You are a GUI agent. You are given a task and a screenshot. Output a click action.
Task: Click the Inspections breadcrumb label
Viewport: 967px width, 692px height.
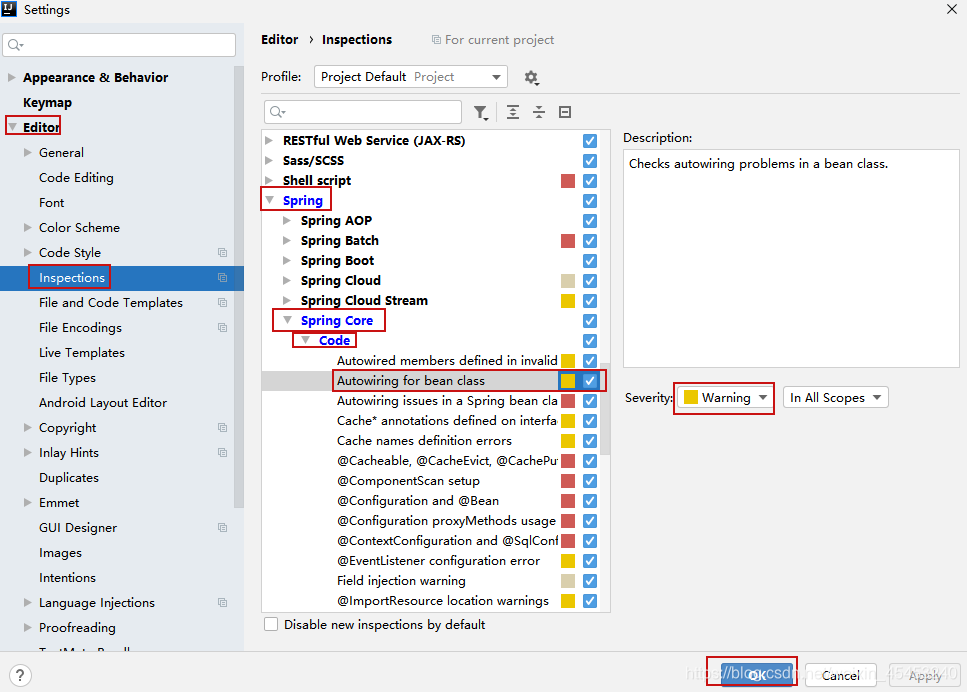(x=357, y=39)
